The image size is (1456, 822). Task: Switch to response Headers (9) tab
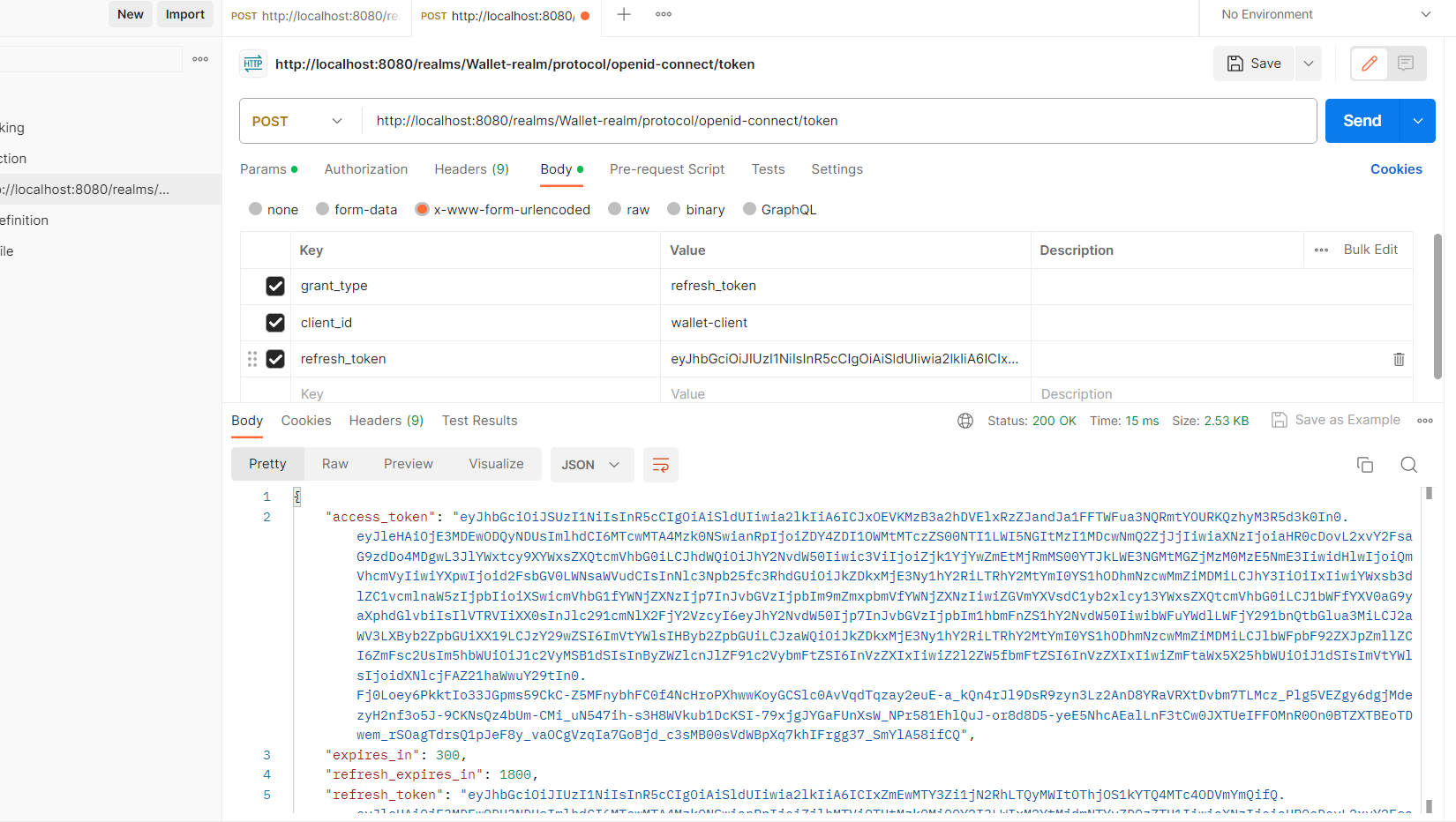(x=387, y=421)
